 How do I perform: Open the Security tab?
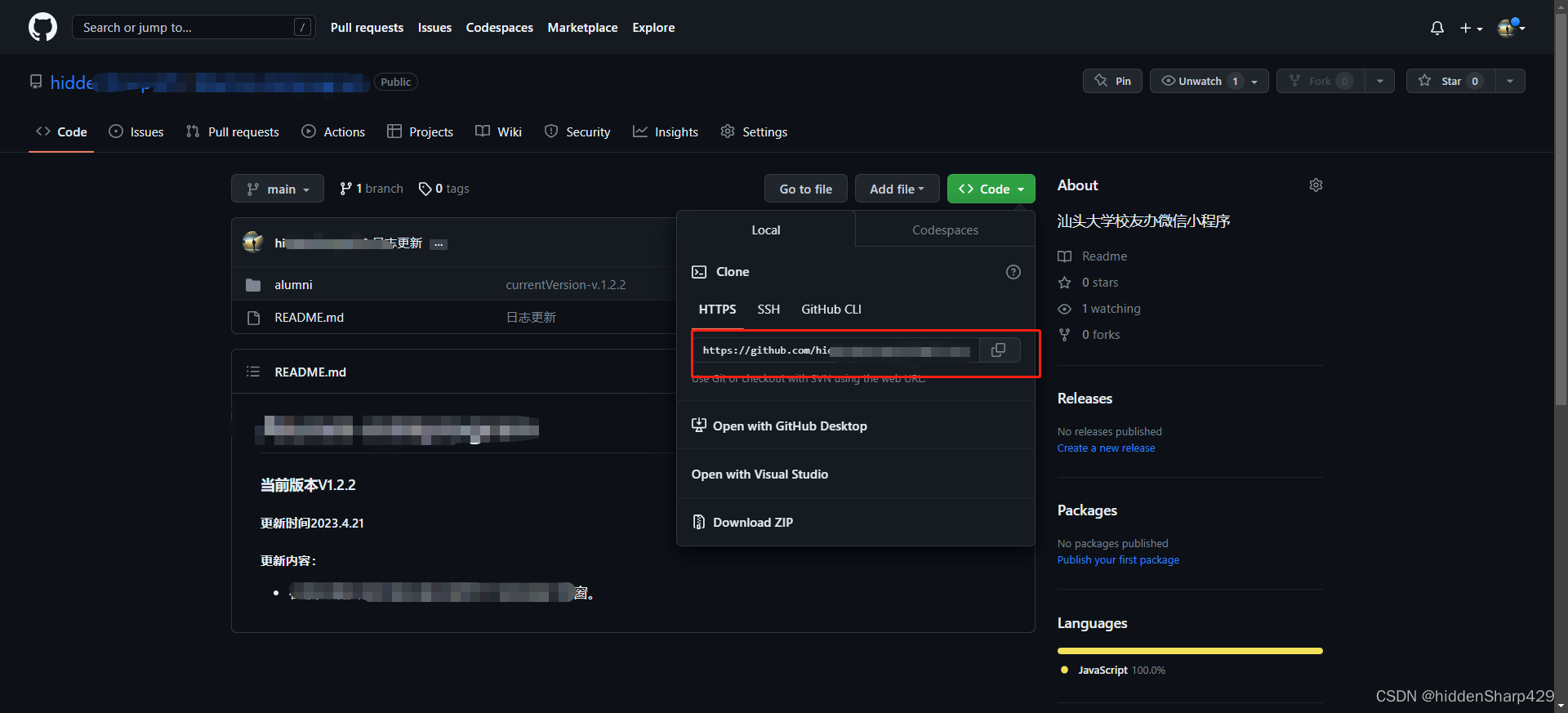[x=577, y=131]
